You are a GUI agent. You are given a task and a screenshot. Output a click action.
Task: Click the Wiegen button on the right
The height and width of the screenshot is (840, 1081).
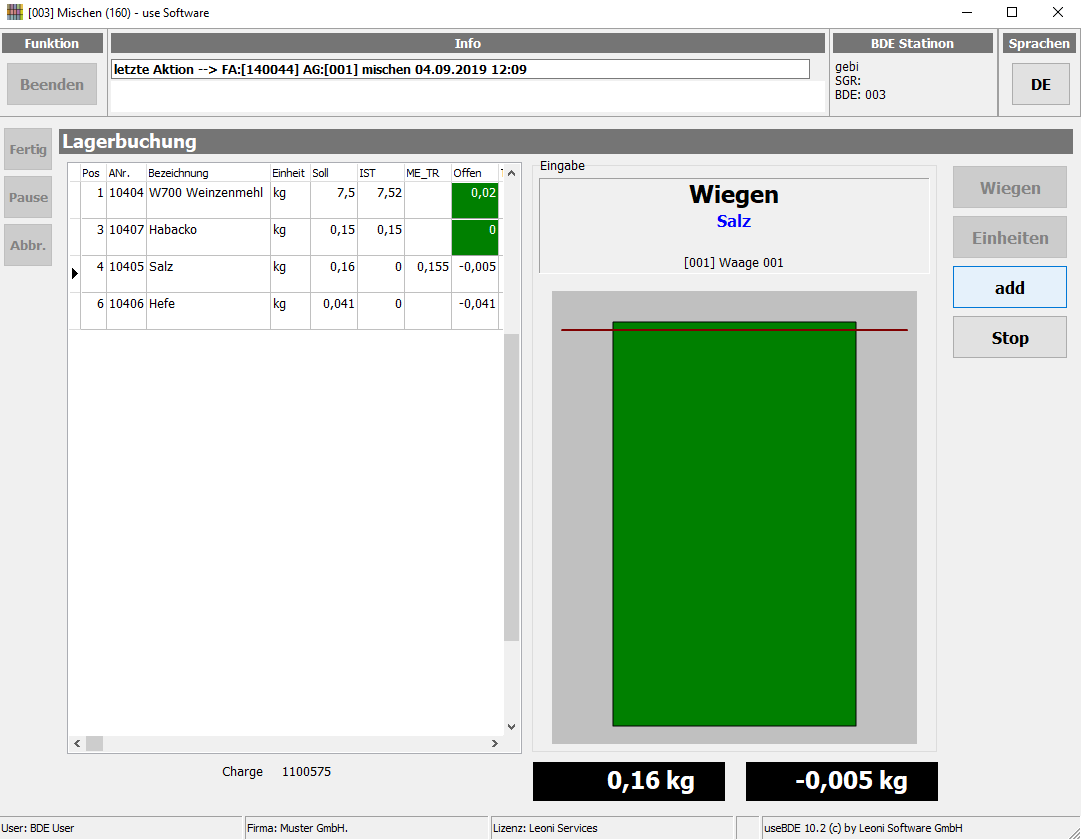tap(1009, 188)
